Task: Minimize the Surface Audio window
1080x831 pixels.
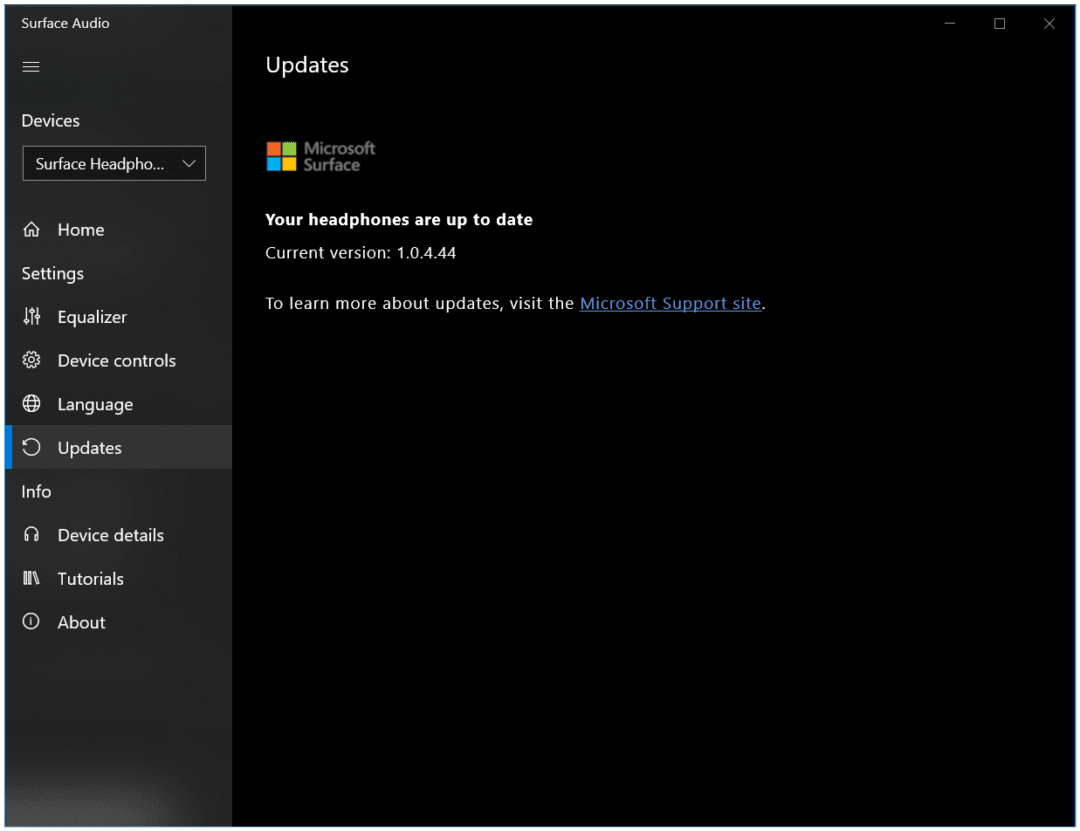Action: click(x=949, y=23)
